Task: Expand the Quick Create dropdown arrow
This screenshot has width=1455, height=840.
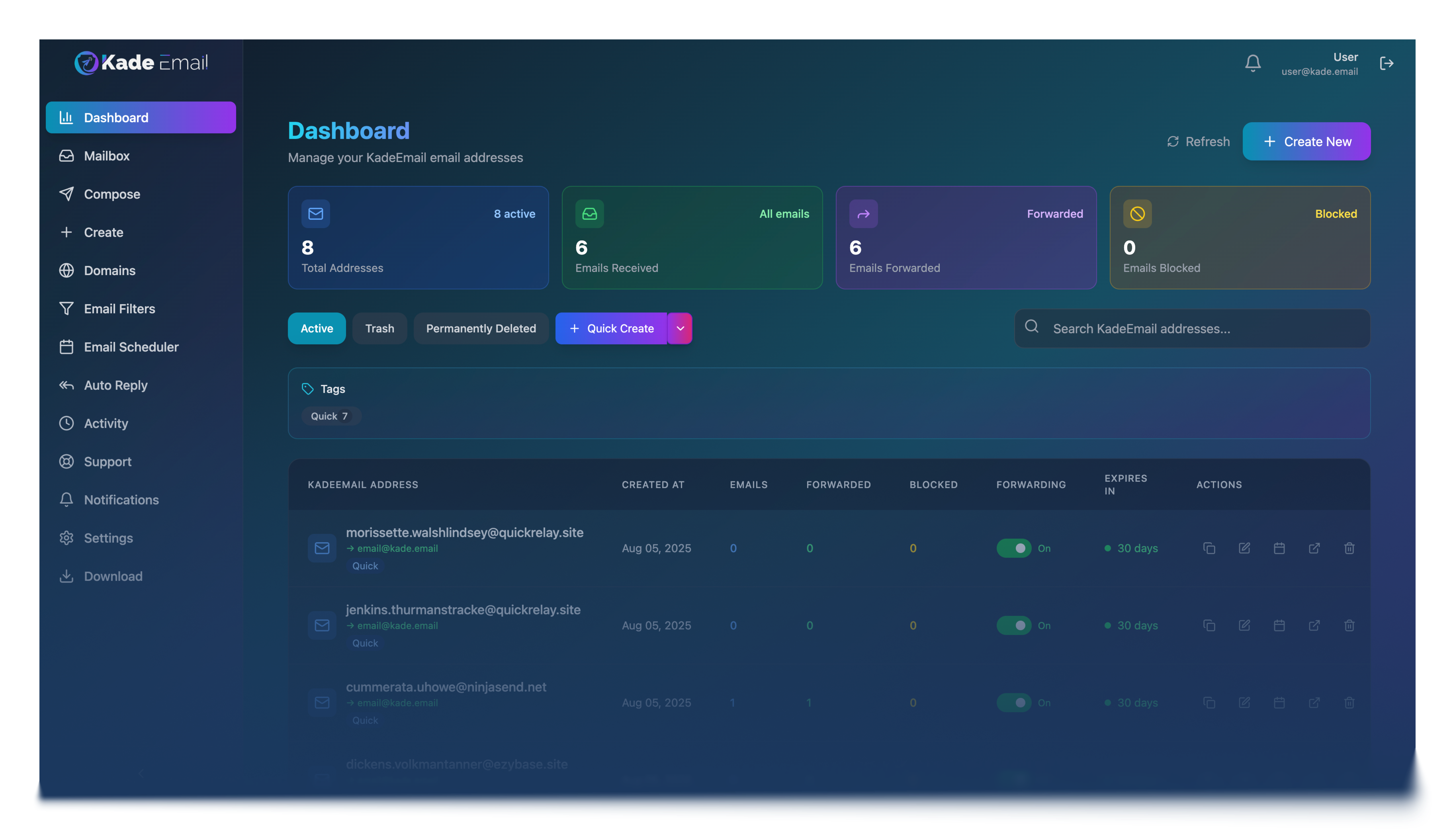Action: (x=680, y=328)
